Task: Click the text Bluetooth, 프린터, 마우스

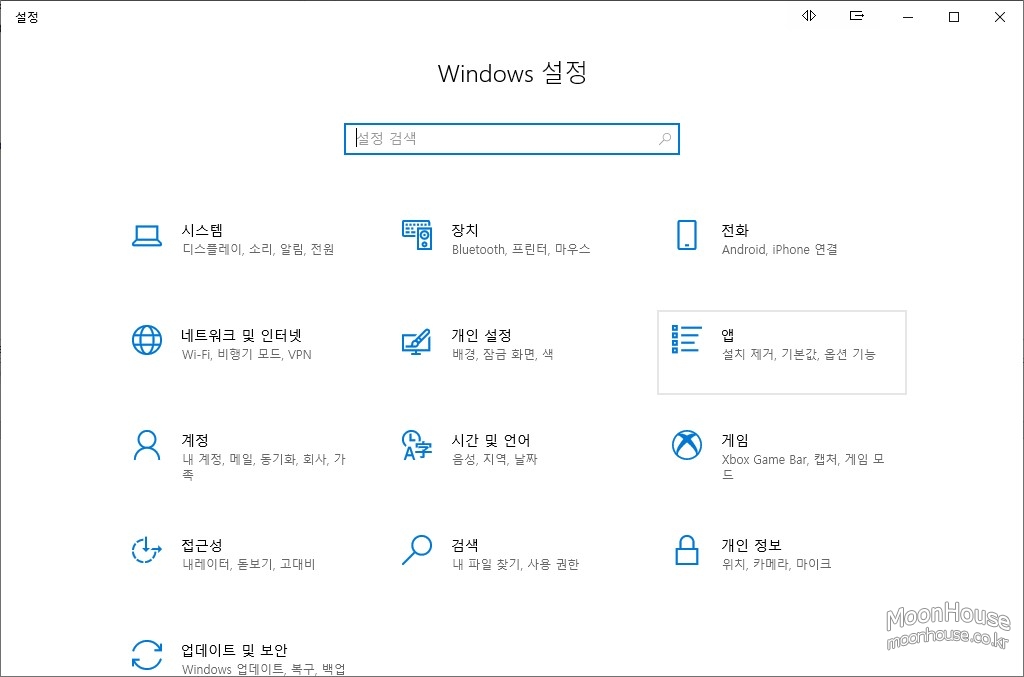Action: 521,249
